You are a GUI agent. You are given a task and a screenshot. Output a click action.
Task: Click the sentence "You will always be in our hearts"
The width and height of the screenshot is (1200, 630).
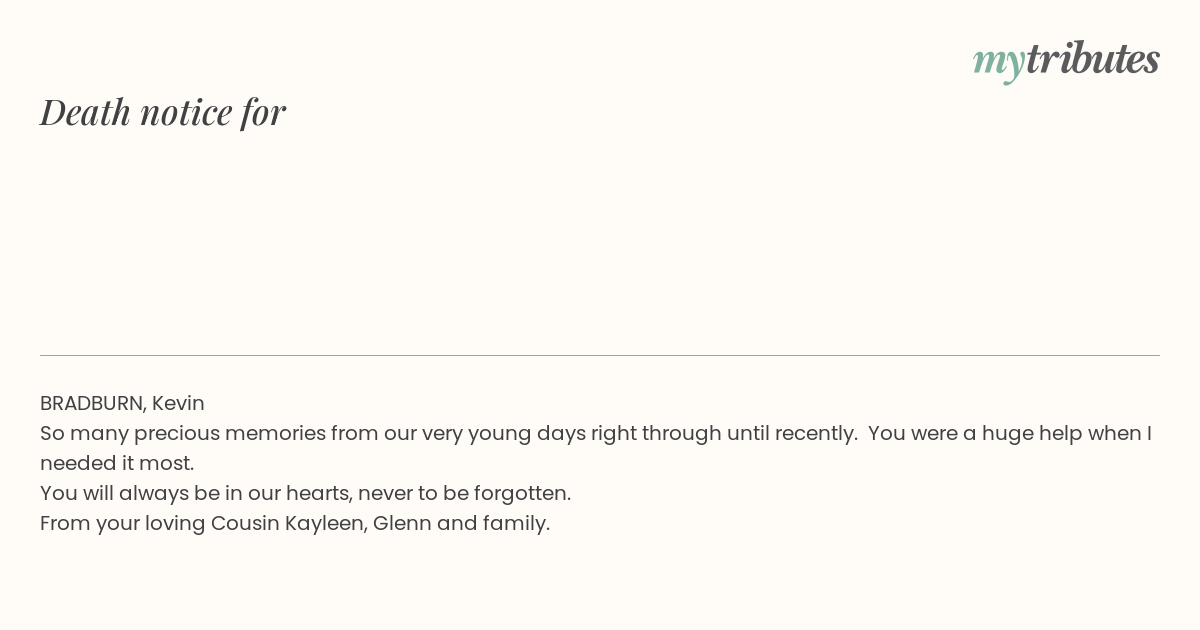point(195,493)
